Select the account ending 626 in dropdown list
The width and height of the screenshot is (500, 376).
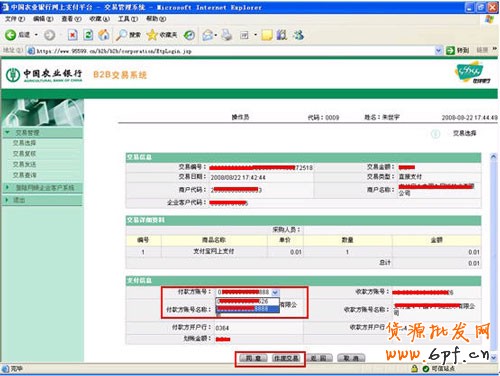[248, 301]
